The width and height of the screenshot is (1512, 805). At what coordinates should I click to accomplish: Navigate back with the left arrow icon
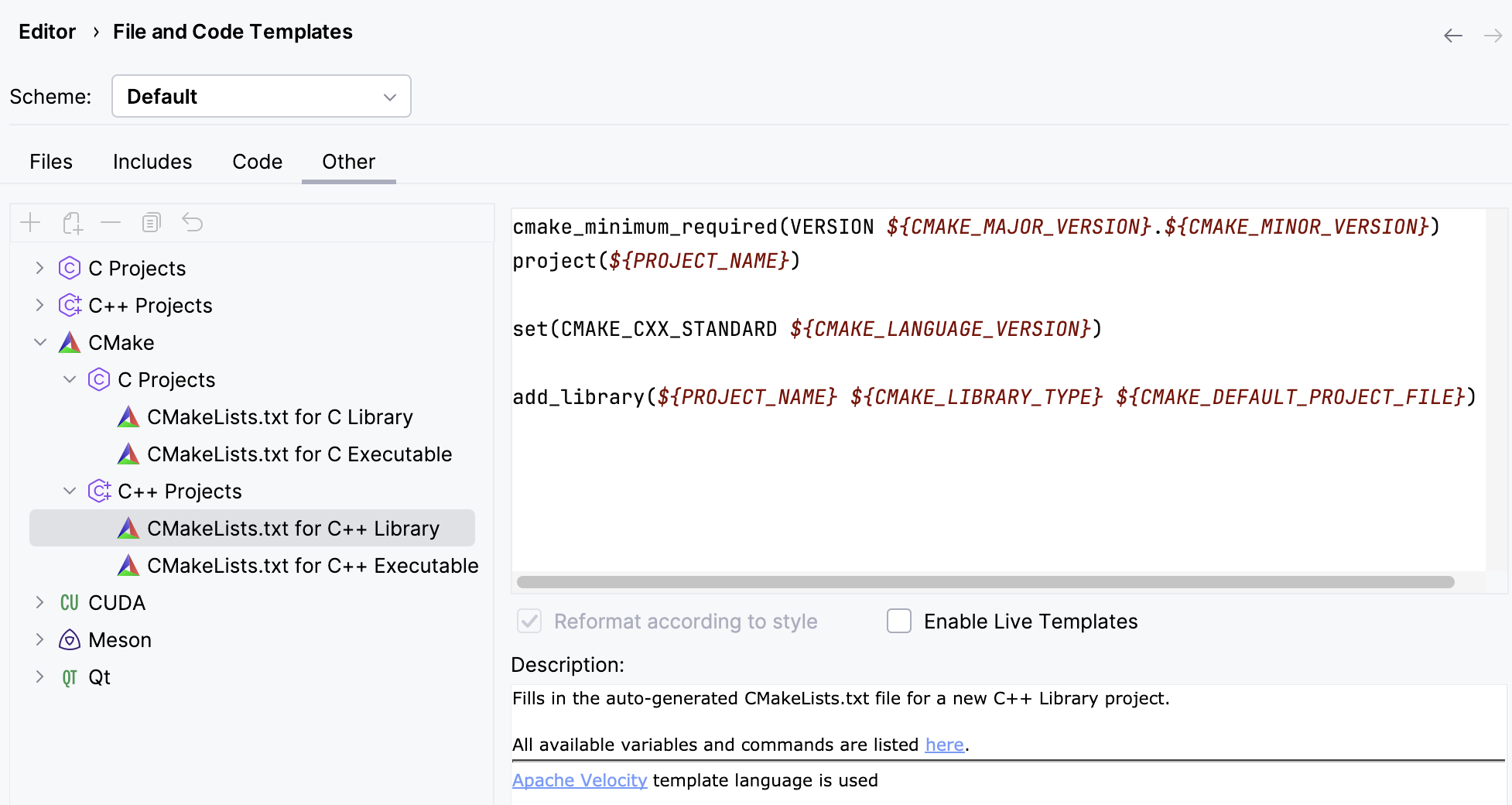(1452, 36)
